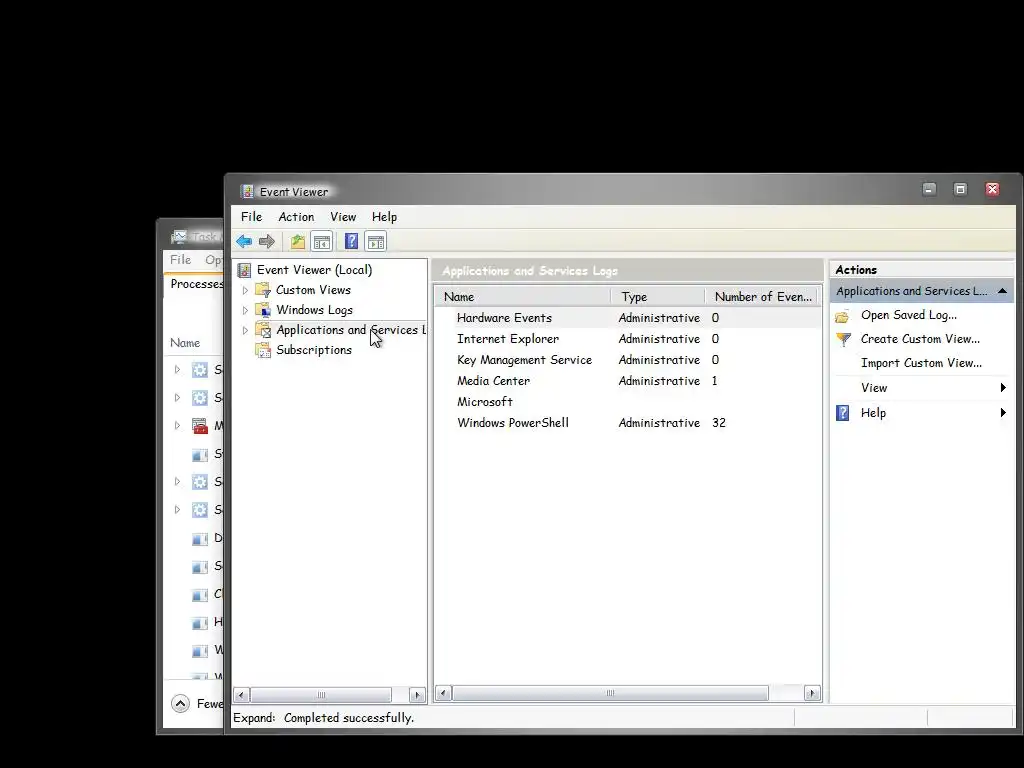The width and height of the screenshot is (1024, 768).
Task: Select the Windows PowerShell log row
Action: pyautogui.click(x=628, y=423)
